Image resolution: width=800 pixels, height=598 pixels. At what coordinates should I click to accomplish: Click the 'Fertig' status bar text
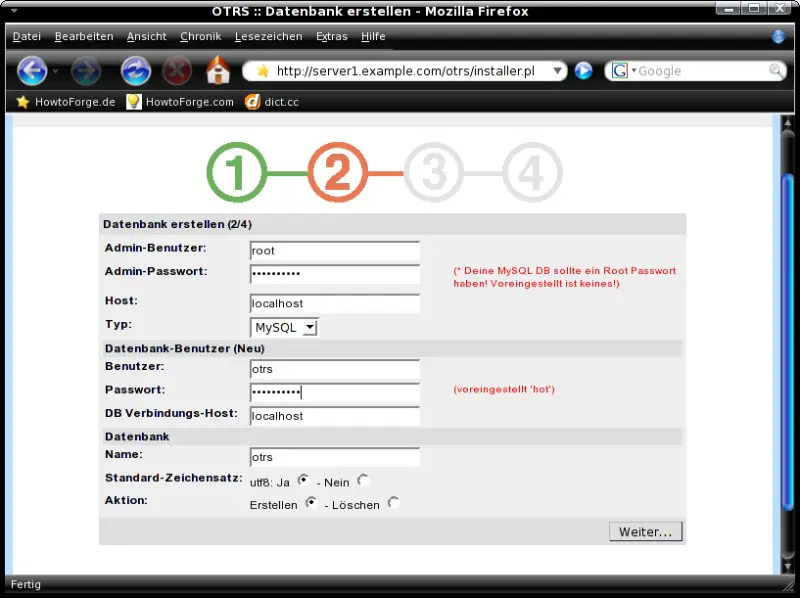pyautogui.click(x=26, y=584)
